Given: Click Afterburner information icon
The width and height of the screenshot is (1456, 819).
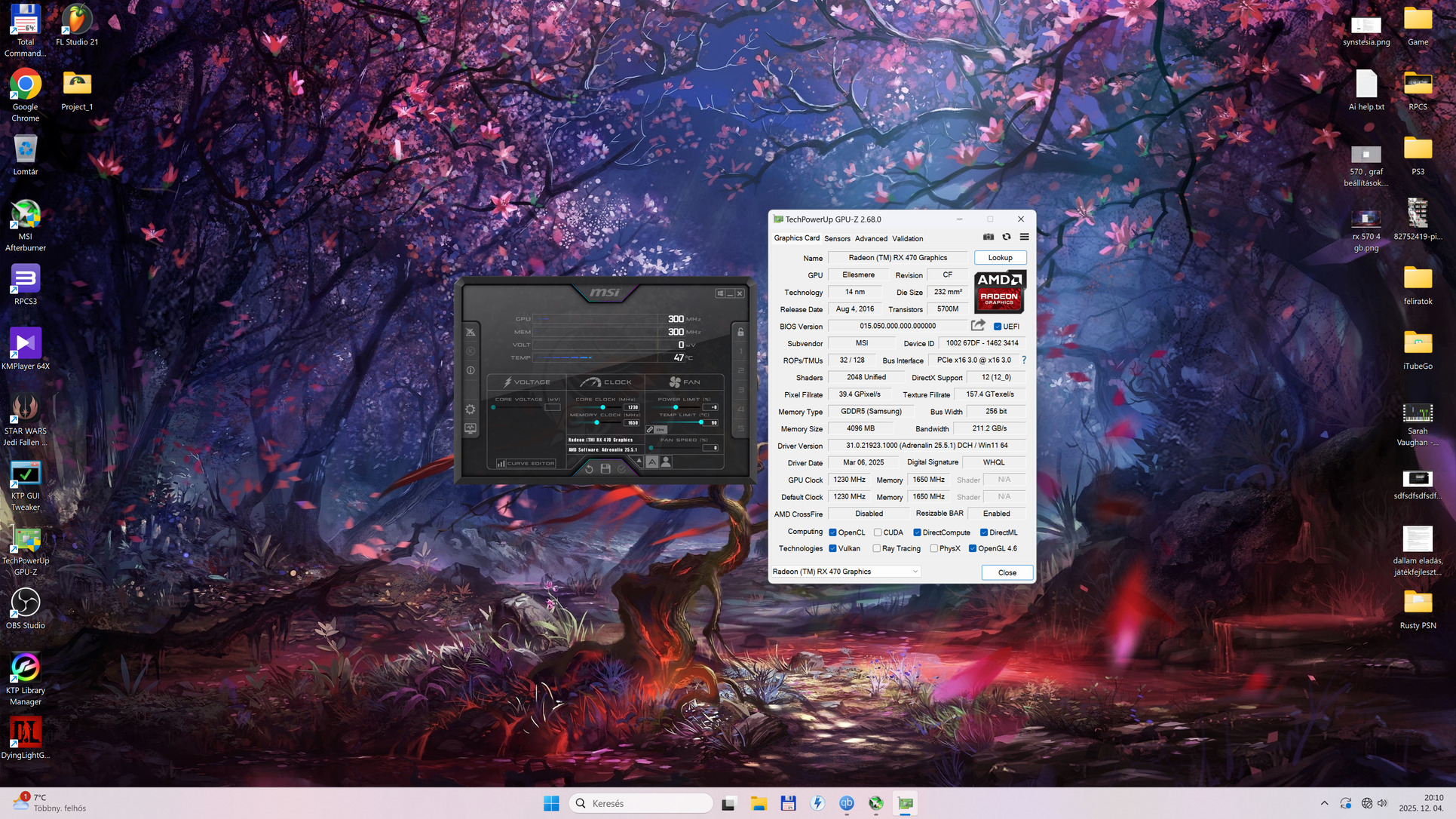Looking at the screenshot, I should [471, 370].
